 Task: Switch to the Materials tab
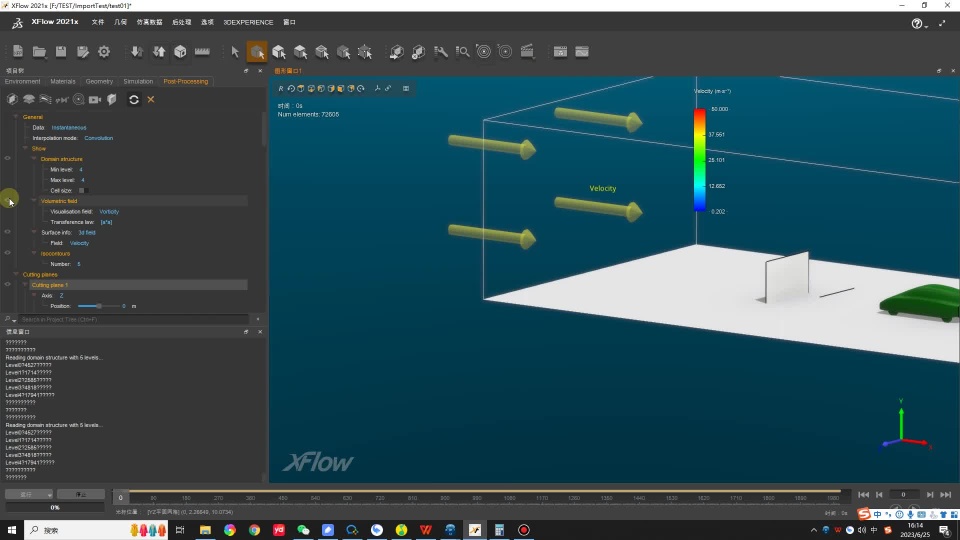coord(62,81)
